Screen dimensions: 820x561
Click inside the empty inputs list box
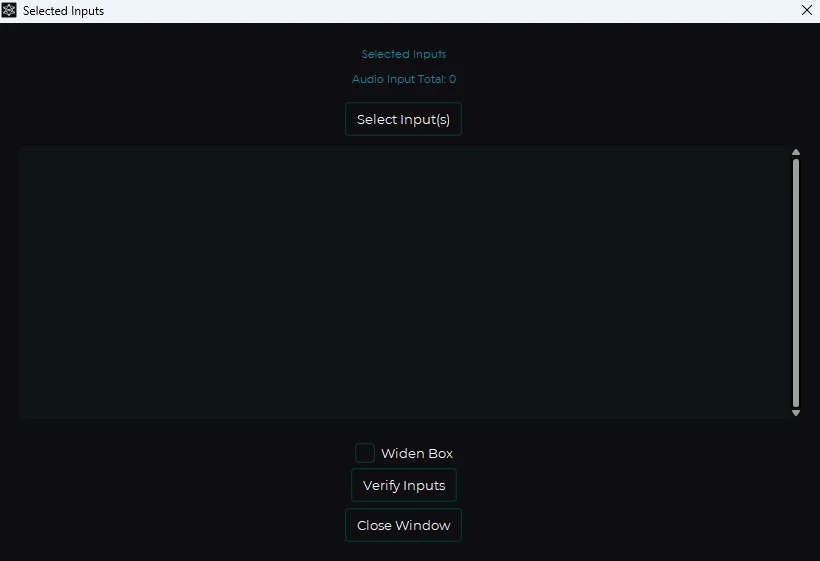coord(400,282)
